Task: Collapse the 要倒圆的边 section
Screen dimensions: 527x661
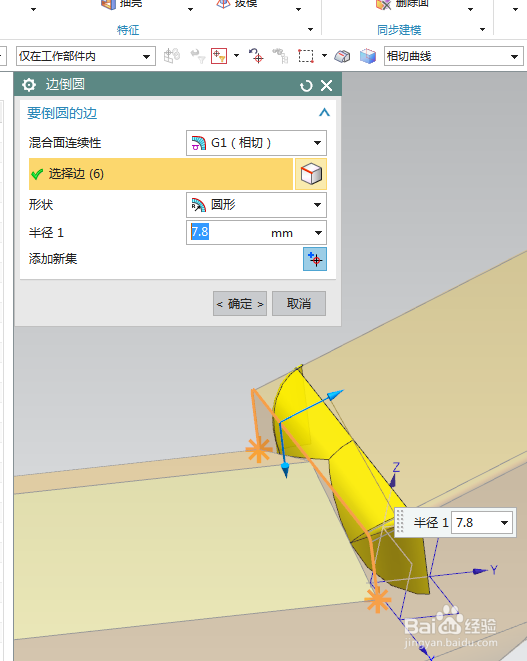Action: pyautogui.click(x=324, y=113)
